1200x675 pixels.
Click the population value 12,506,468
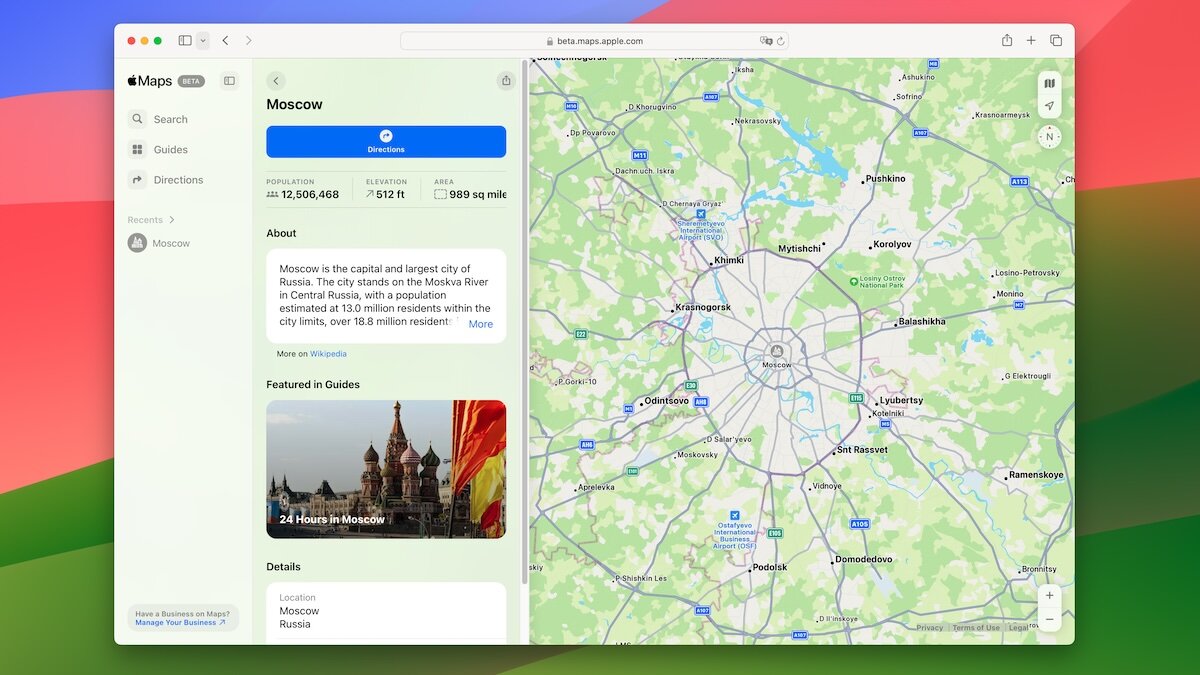pos(310,195)
